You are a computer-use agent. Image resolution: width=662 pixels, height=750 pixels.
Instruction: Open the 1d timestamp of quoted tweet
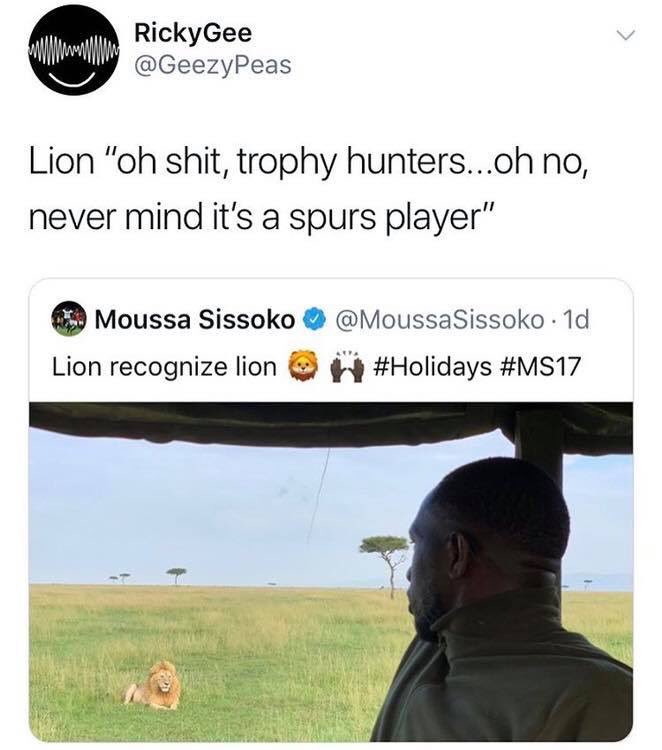click(576, 320)
